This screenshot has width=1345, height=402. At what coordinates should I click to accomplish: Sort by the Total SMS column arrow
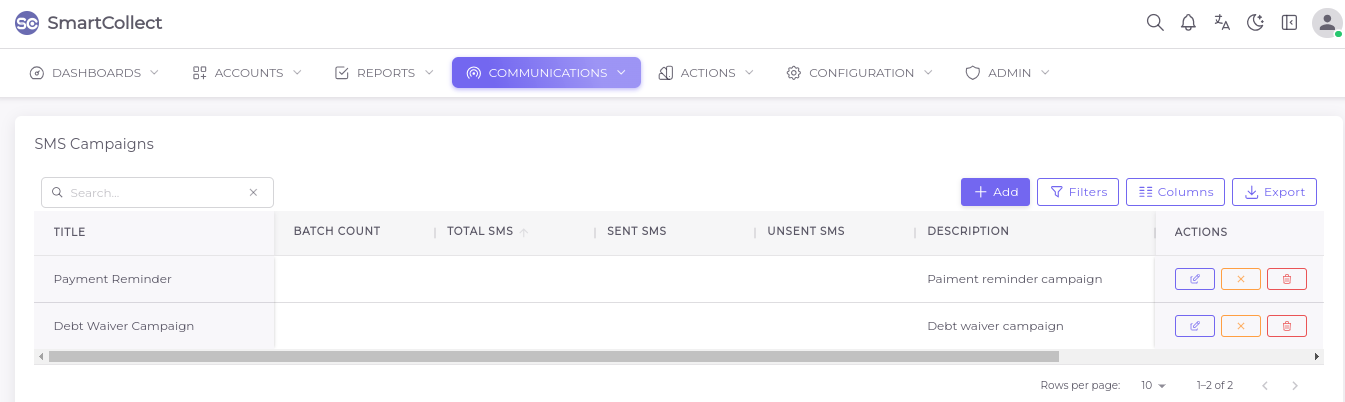tap(524, 232)
